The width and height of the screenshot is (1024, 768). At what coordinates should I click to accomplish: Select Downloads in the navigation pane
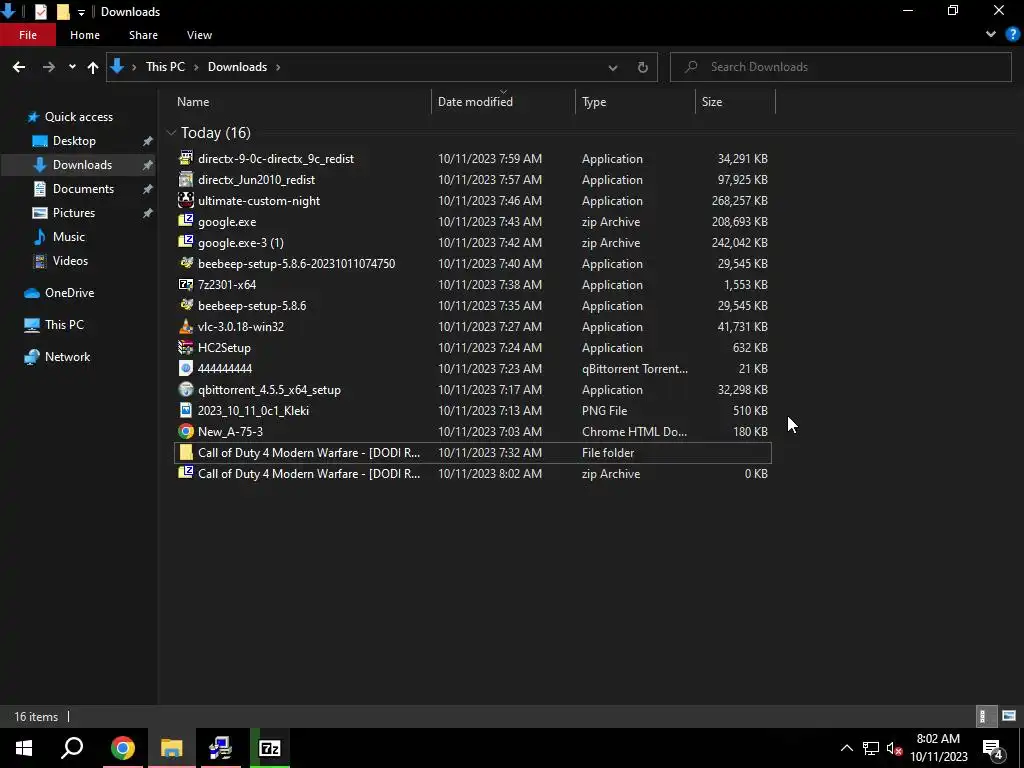(x=82, y=165)
